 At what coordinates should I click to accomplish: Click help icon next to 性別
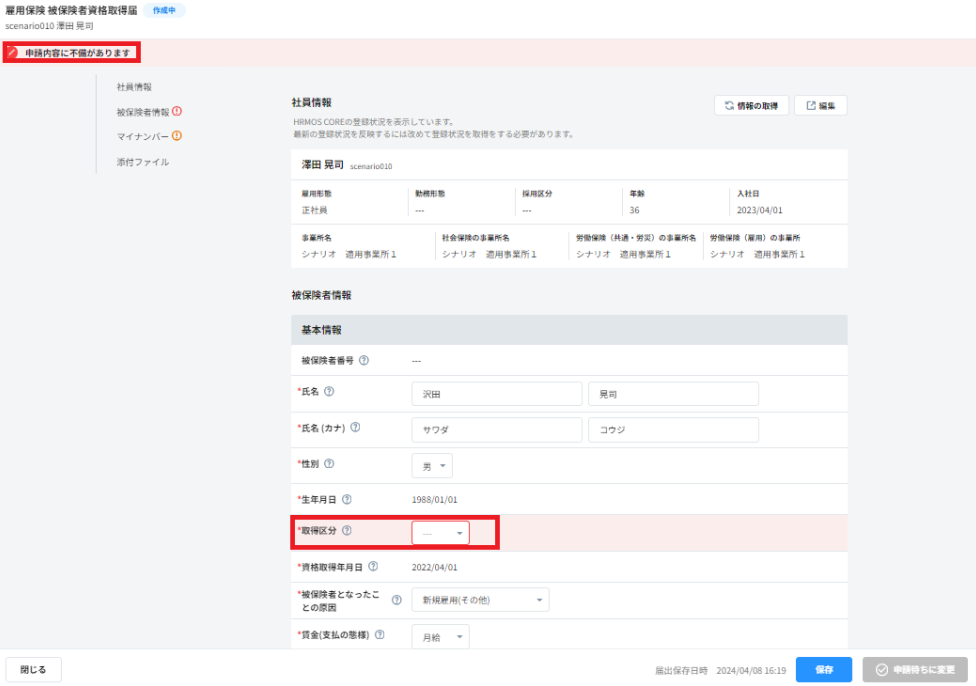[x=329, y=463]
